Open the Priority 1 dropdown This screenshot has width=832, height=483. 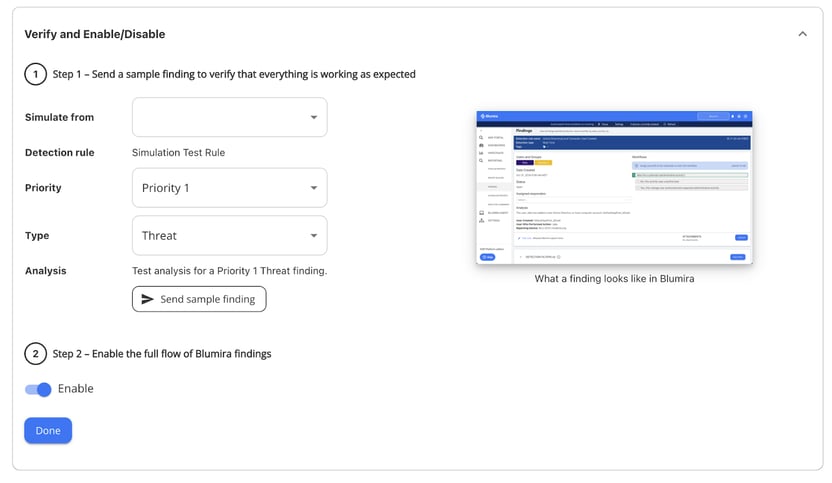pyautogui.click(x=229, y=188)
